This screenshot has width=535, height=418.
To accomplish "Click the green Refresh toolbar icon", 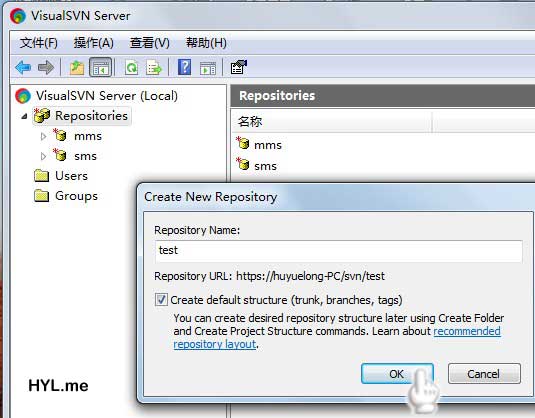I will pos(131,67).
